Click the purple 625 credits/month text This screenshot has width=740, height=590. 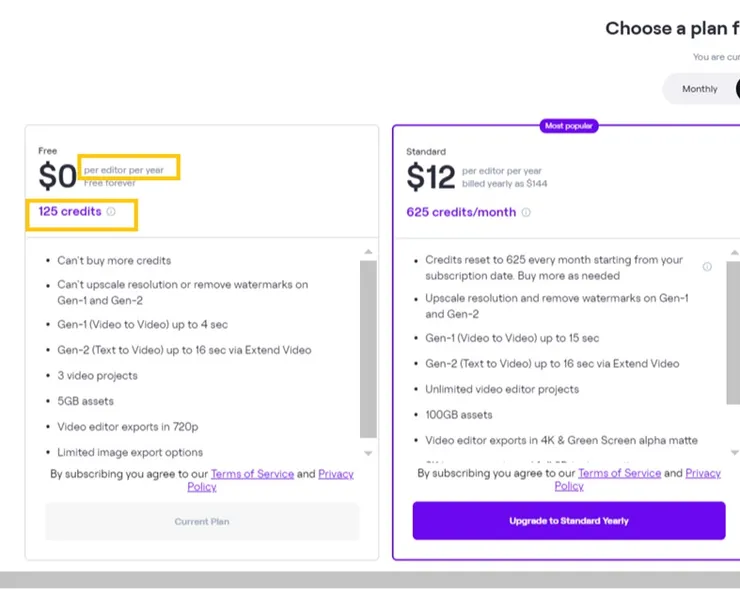pyautogui.click(x=461, y=212)
